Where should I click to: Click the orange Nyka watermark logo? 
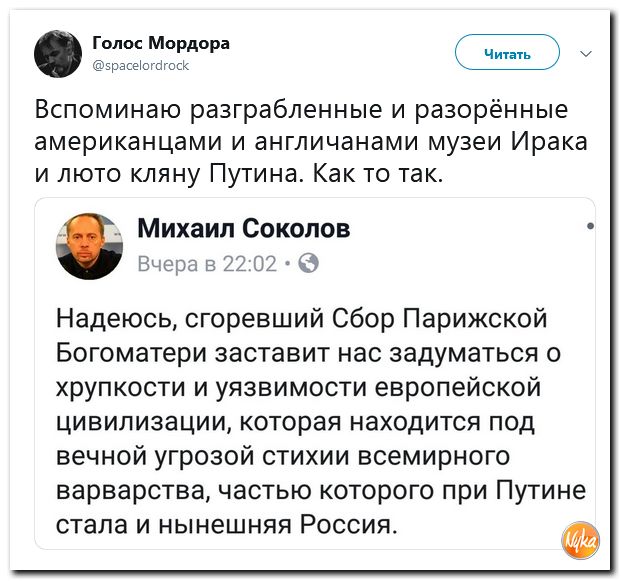point(581,541)
